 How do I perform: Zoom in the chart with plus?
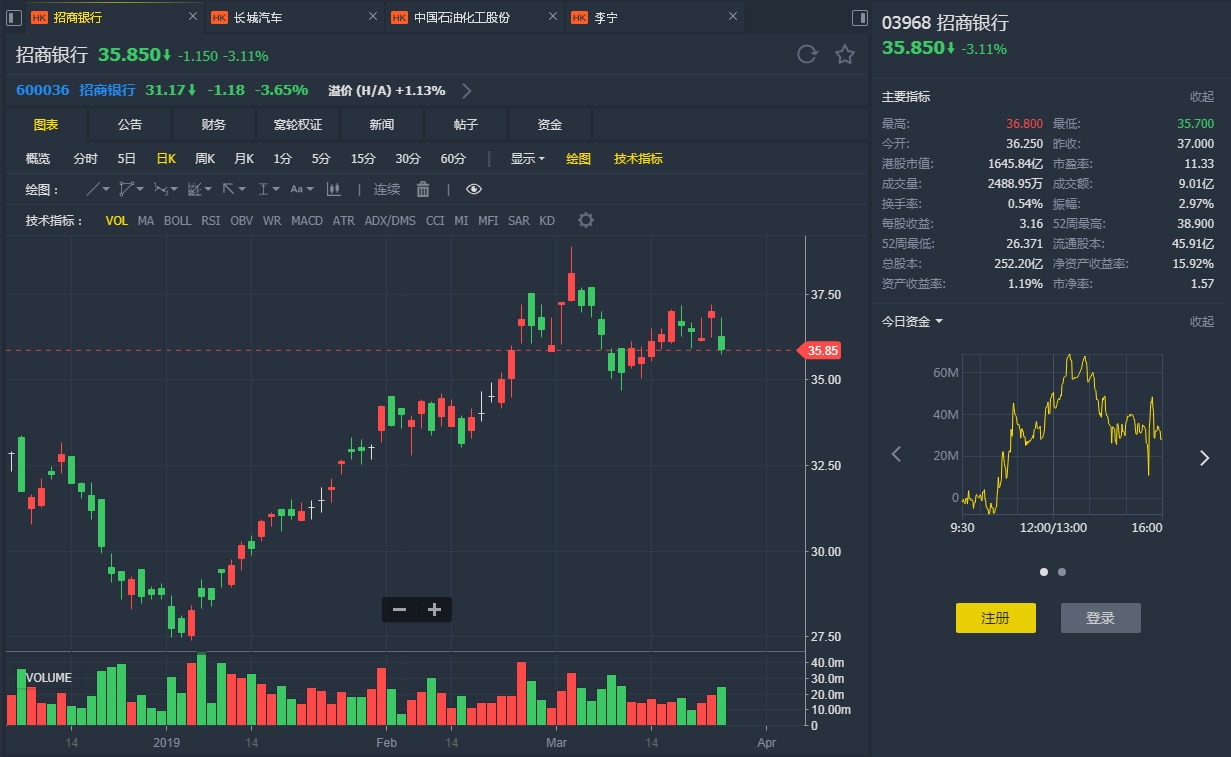point(434,609)
